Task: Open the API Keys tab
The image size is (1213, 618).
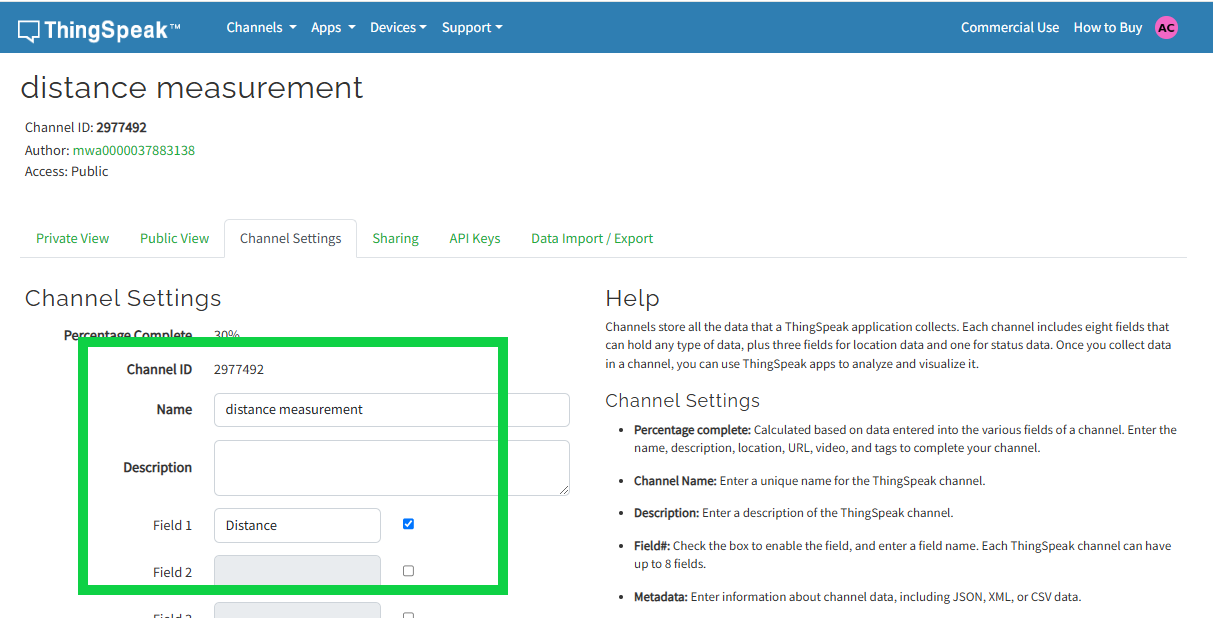Action: (475, 238)
